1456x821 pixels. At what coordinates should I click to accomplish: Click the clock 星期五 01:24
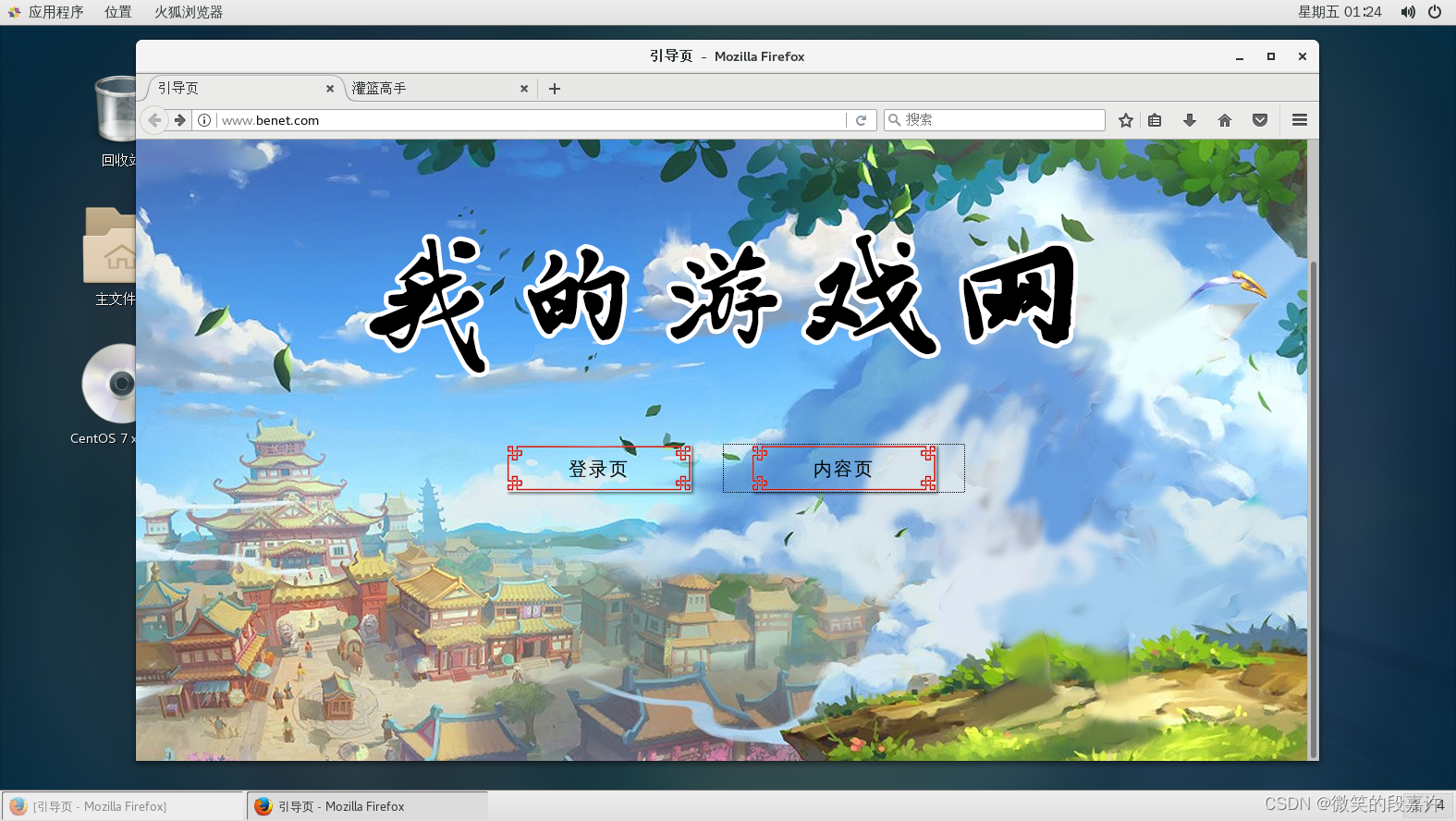pyautogui.click(x=1340, y=12)
